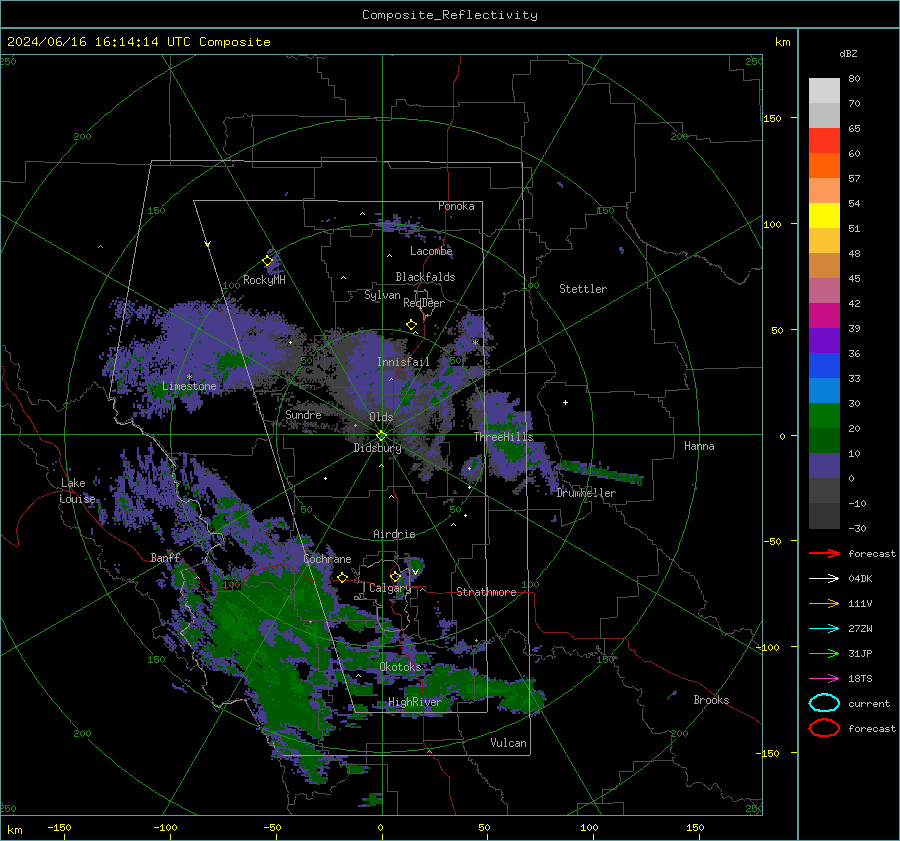Click the Drumheller town label
Viewport: 900px width, 841px height.
click(x=586, y=493)
